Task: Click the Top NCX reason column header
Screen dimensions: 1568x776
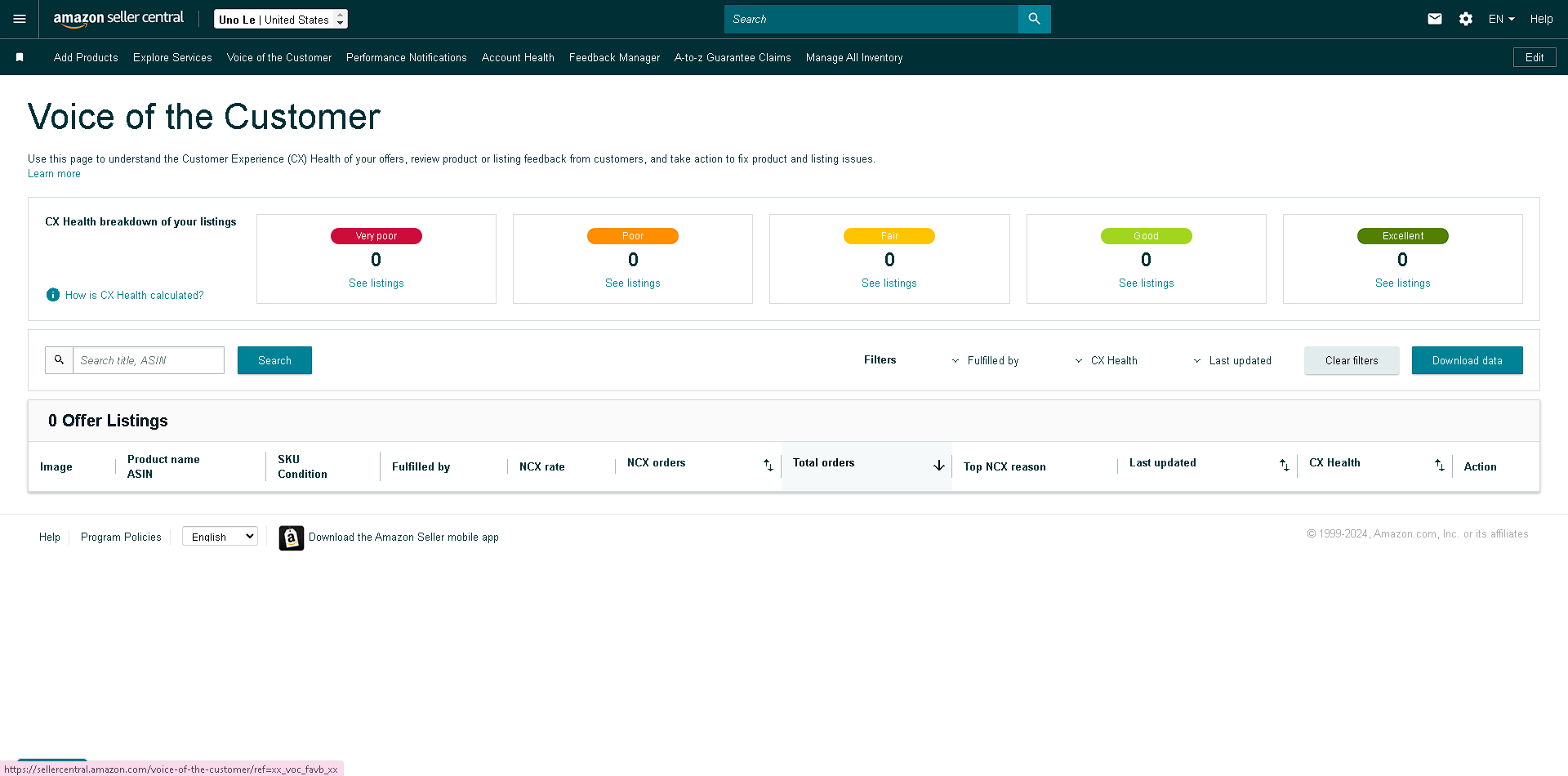Action: [x=1004, y=467]
